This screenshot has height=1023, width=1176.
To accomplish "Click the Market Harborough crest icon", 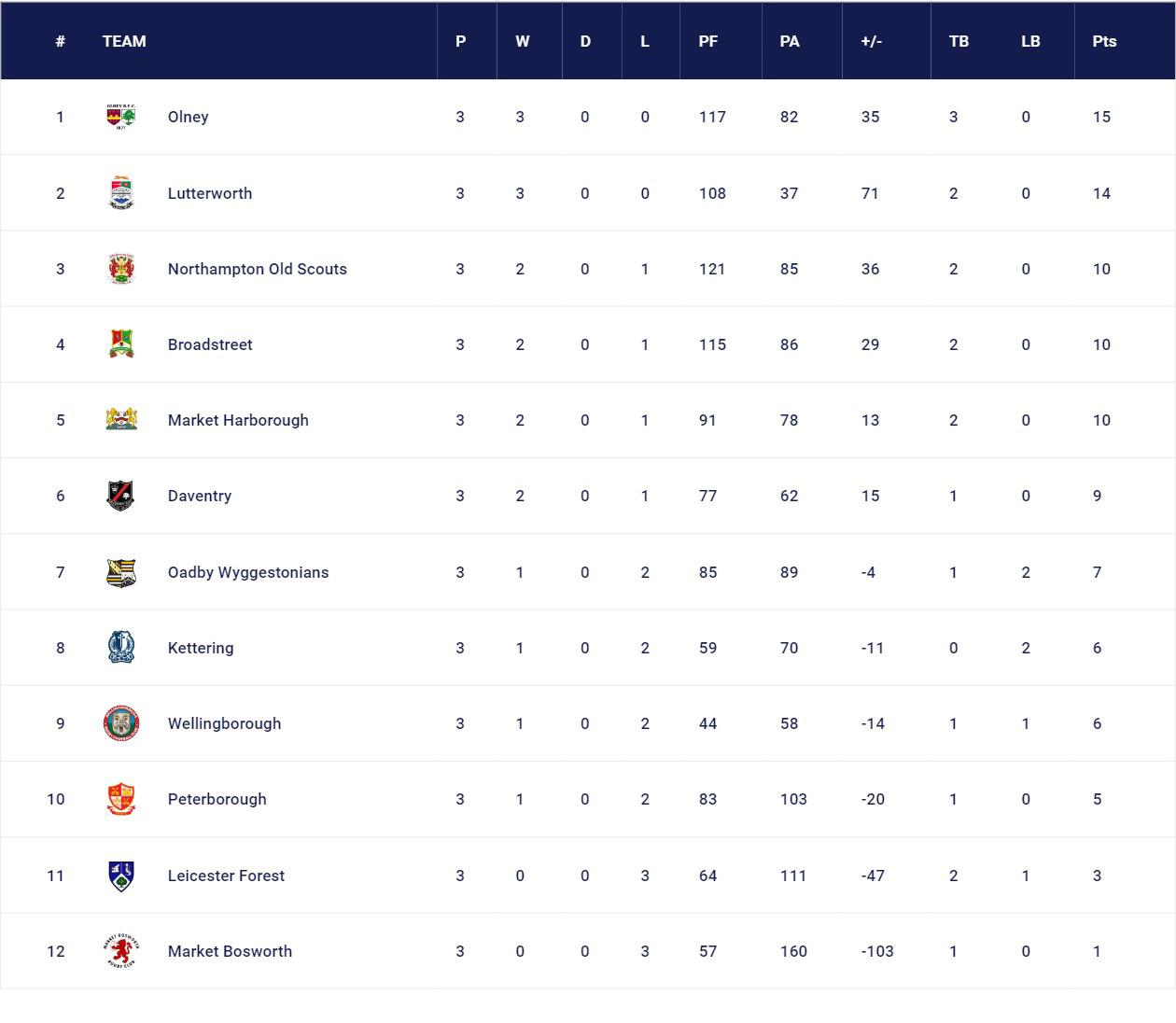I will 121,419.
